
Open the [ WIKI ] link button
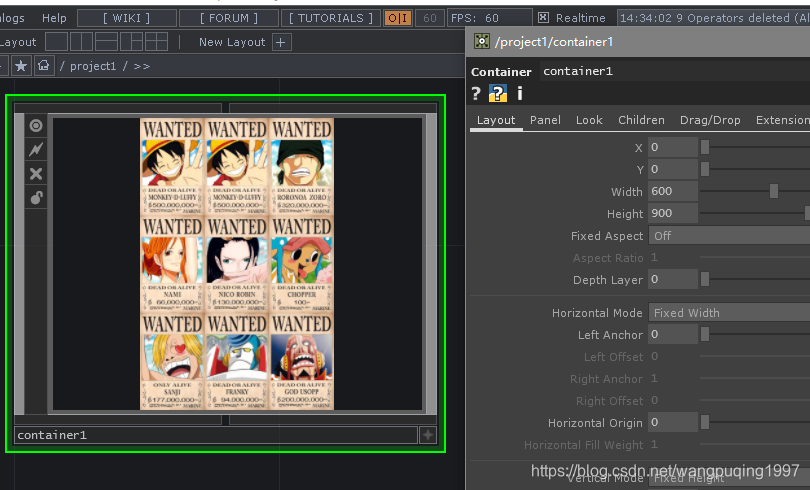pos(127,18)
